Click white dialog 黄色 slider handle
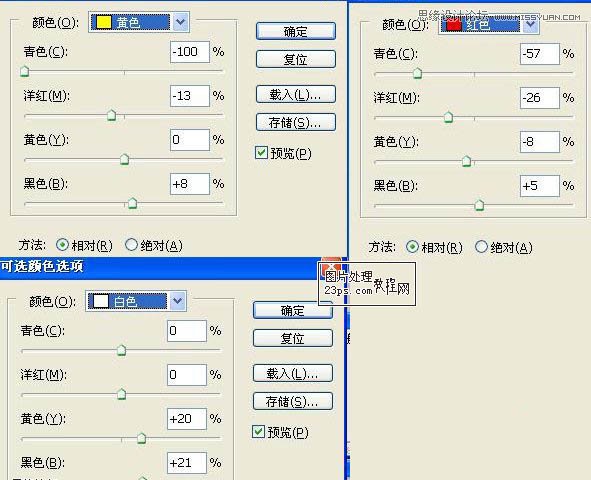591x480 pixels. 141,438
